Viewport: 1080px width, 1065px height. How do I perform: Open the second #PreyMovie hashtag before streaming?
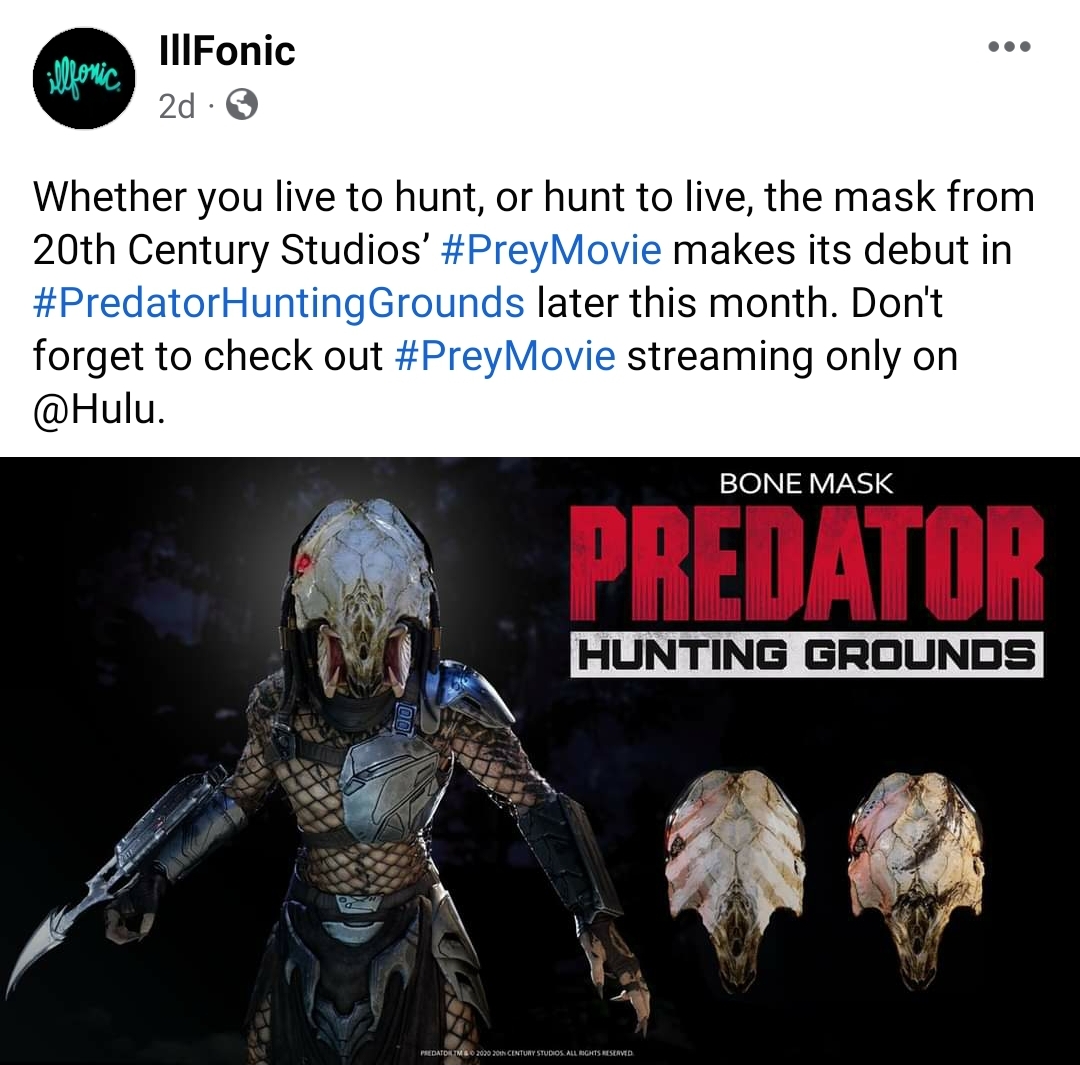click(x=506, y=355)
